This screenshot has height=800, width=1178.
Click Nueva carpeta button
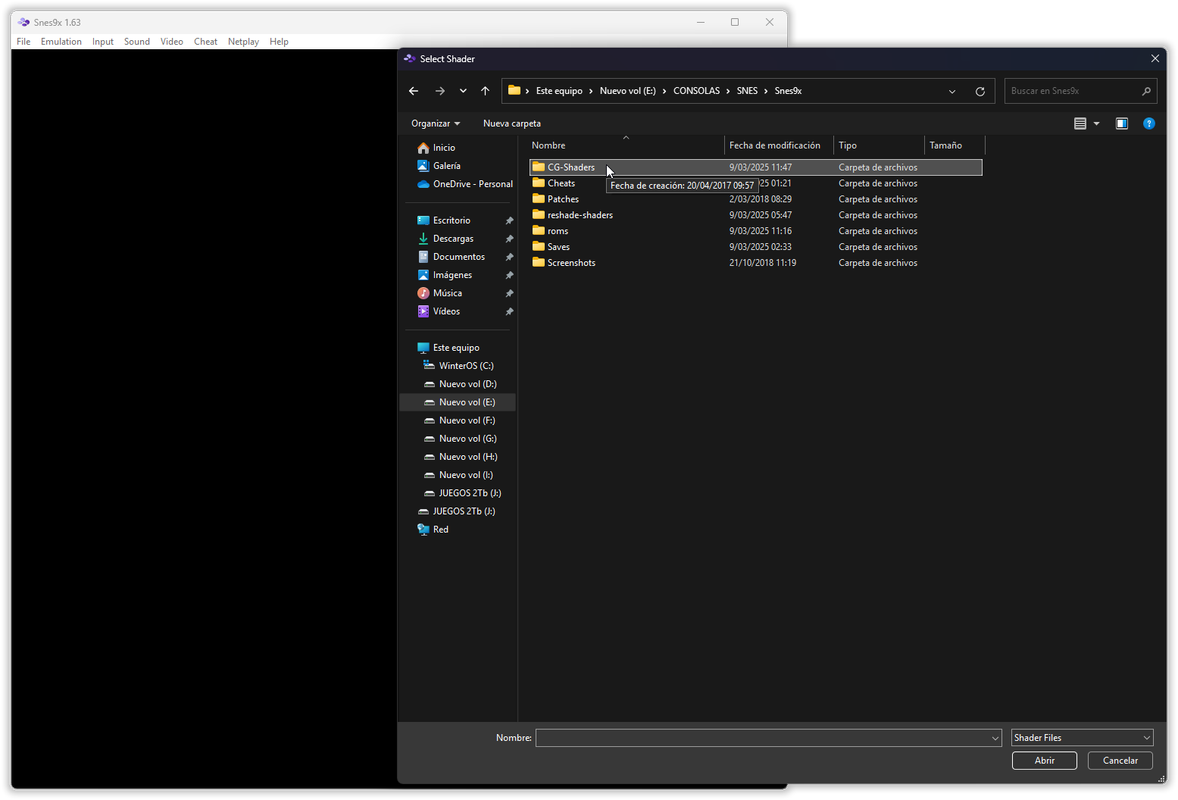(x=512, y=123)
